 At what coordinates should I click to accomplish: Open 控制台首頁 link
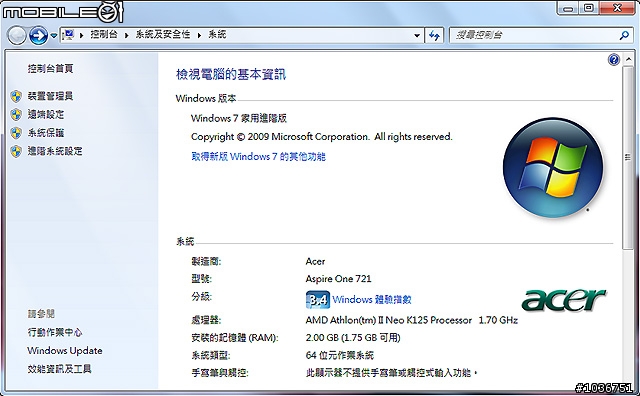tap(51, 69)
